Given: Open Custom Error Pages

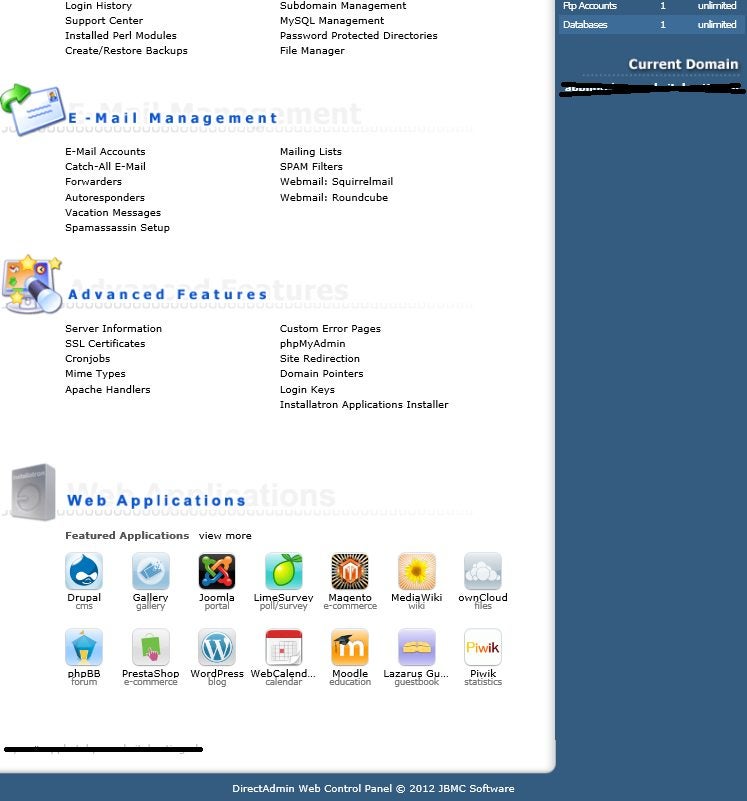Looking at the screenshot, I should tap(331, 328).
